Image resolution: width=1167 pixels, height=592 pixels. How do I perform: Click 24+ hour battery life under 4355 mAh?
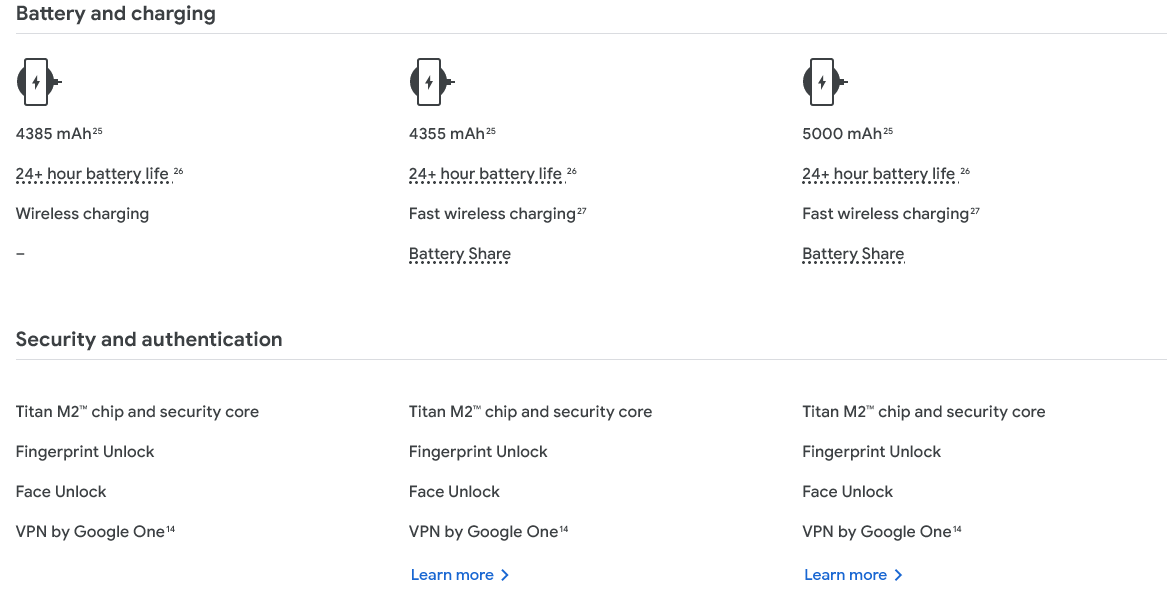pyautogui.click(x=485, y=174)
